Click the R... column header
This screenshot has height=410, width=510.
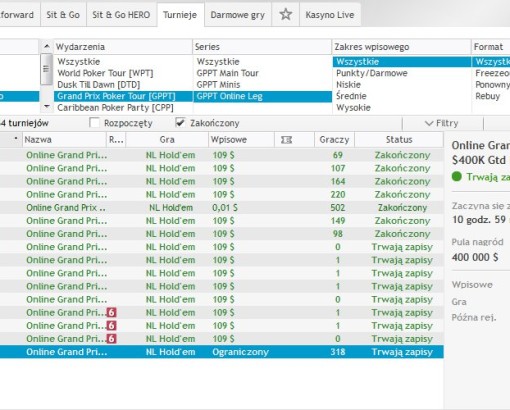(116, 140)
